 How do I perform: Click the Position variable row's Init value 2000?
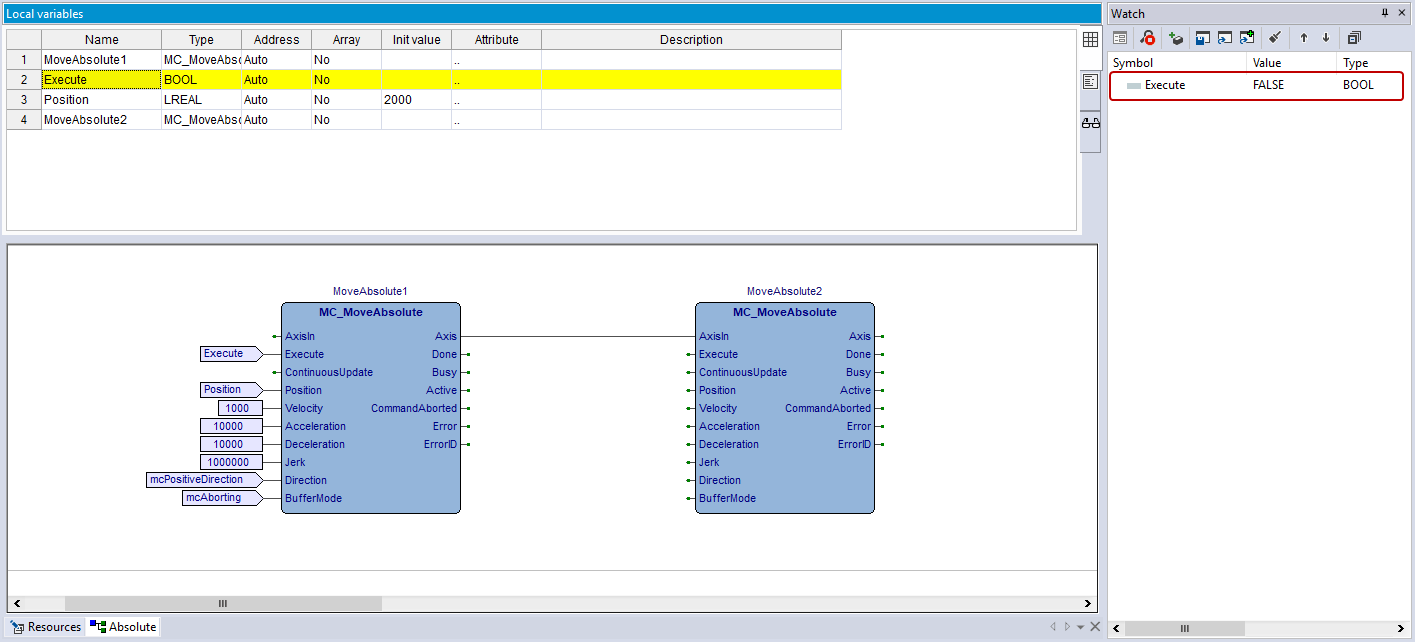(x=416, y=100)
